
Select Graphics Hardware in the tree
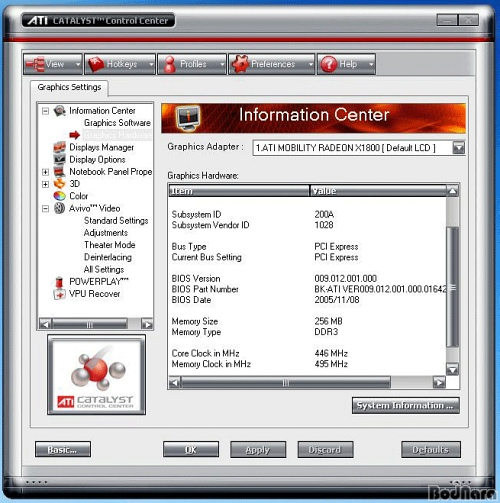point(117,135)
